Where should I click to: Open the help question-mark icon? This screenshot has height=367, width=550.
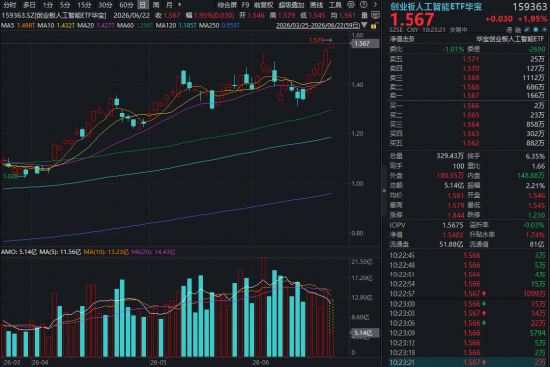[x=364, y=5]
